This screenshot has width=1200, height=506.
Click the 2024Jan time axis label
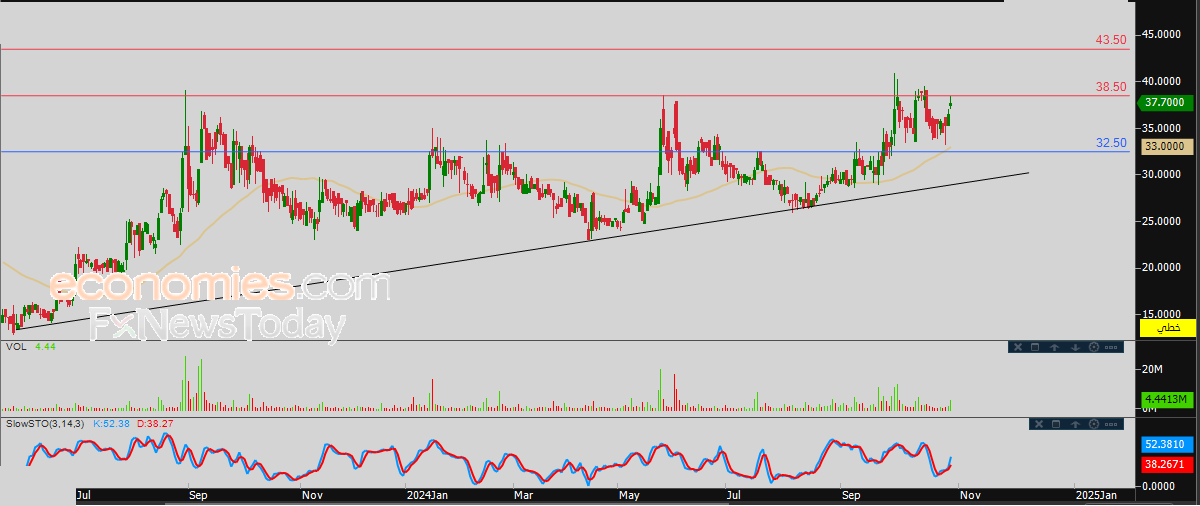coord(428,495)
